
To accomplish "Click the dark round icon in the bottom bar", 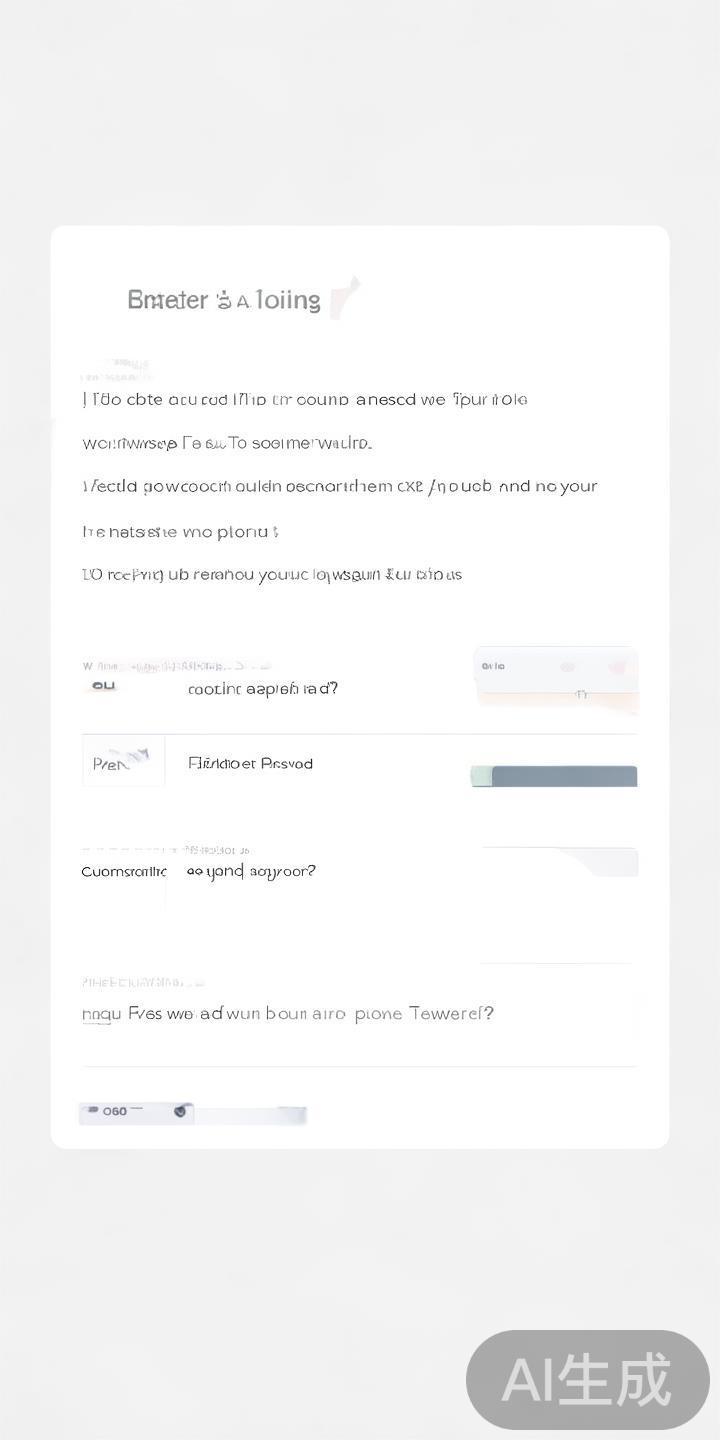I will [180, 1111].
